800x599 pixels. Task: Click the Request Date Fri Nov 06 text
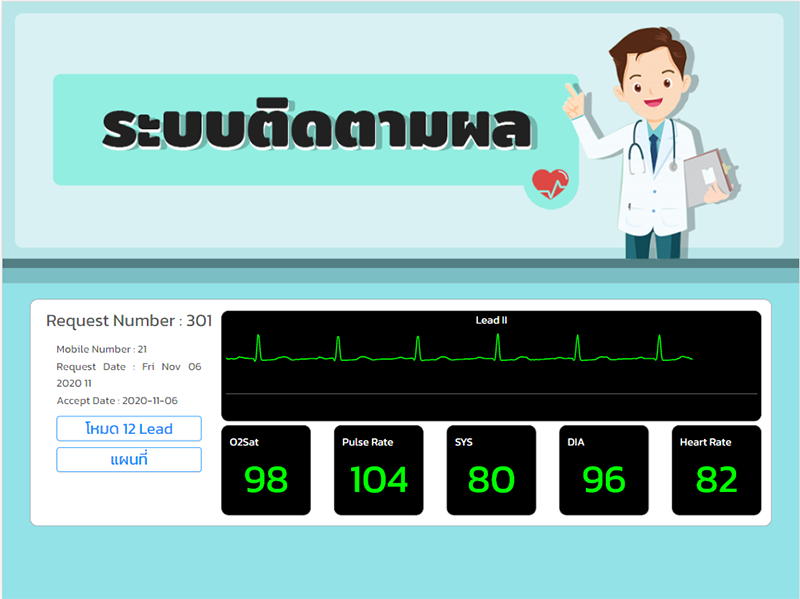[129, 375]
